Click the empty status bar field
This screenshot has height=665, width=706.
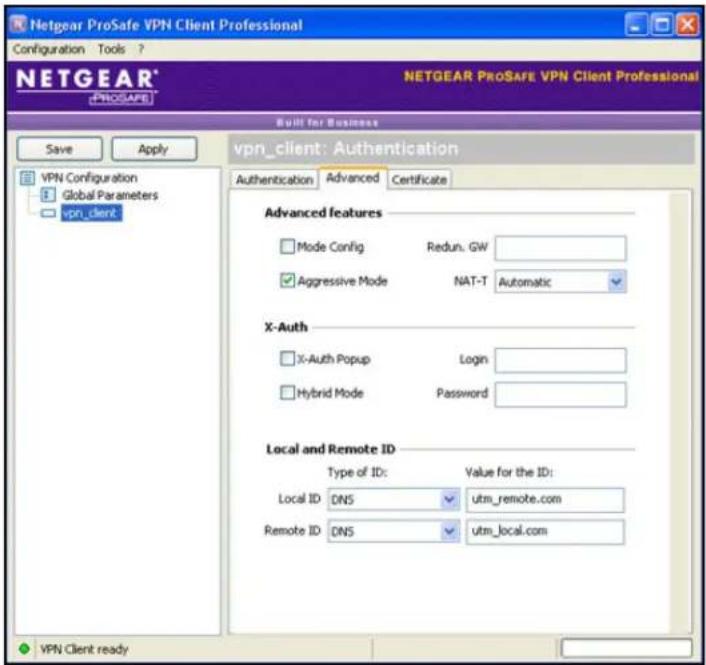tap(626, 648)
